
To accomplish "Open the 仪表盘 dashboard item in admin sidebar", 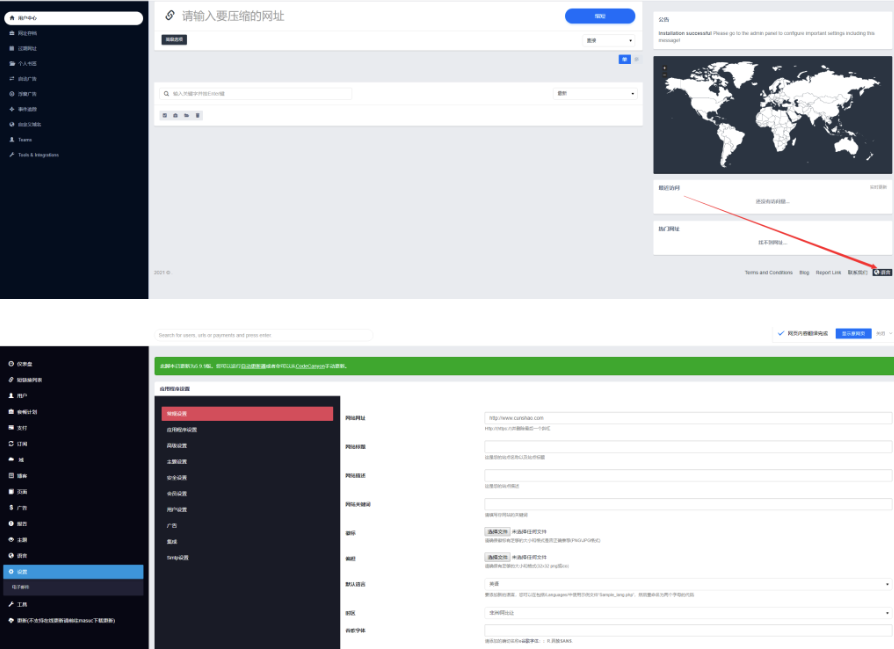I will coord(21,364).
